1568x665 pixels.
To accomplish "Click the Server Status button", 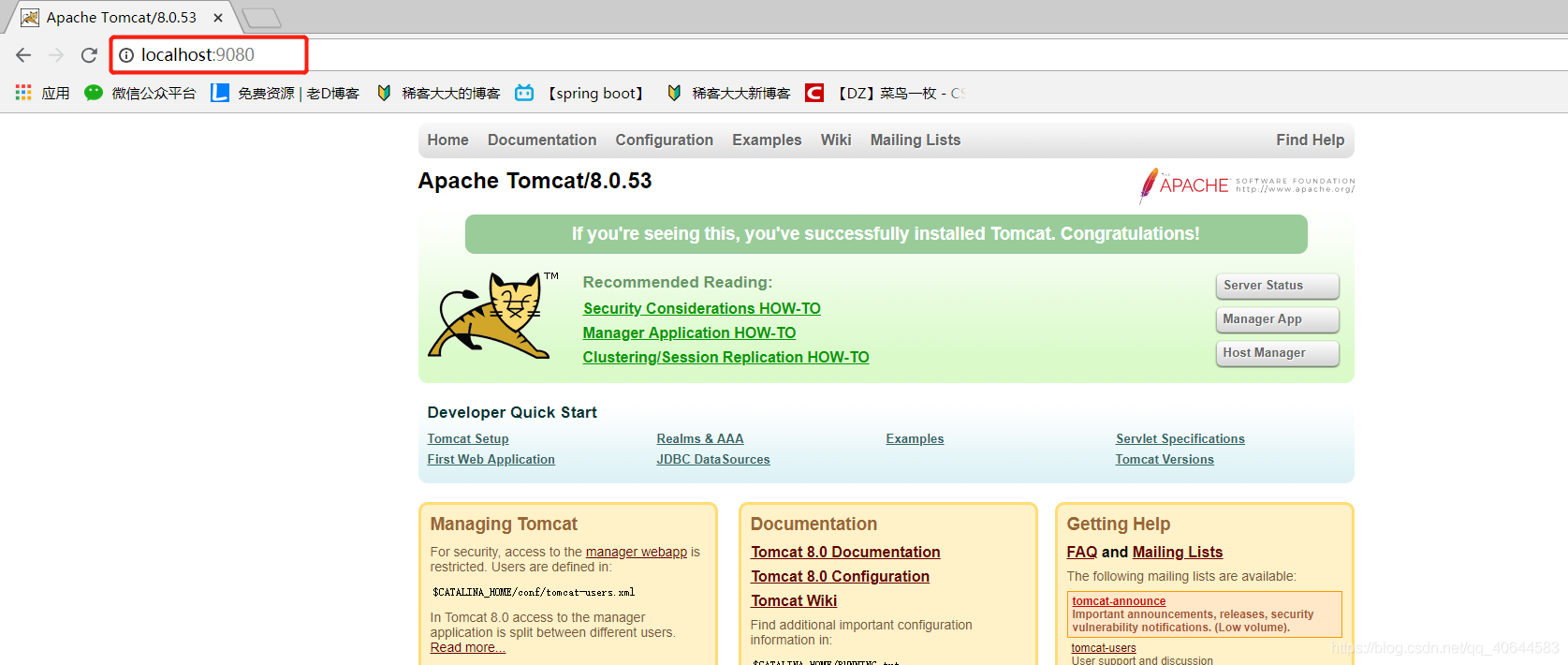I will (x=1277, y=286).
